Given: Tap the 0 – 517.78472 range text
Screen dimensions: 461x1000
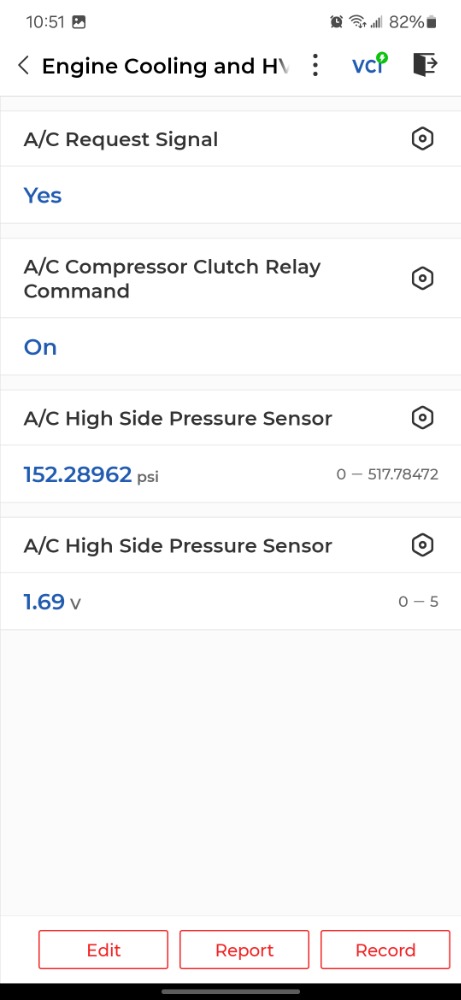Looking at the screenshot, I should pyautogui.click(x=387, y=474).
